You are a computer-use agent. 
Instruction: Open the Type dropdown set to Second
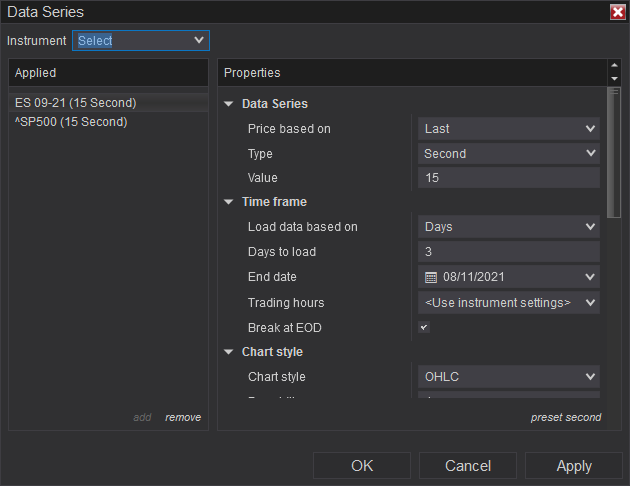pos(509,153)
